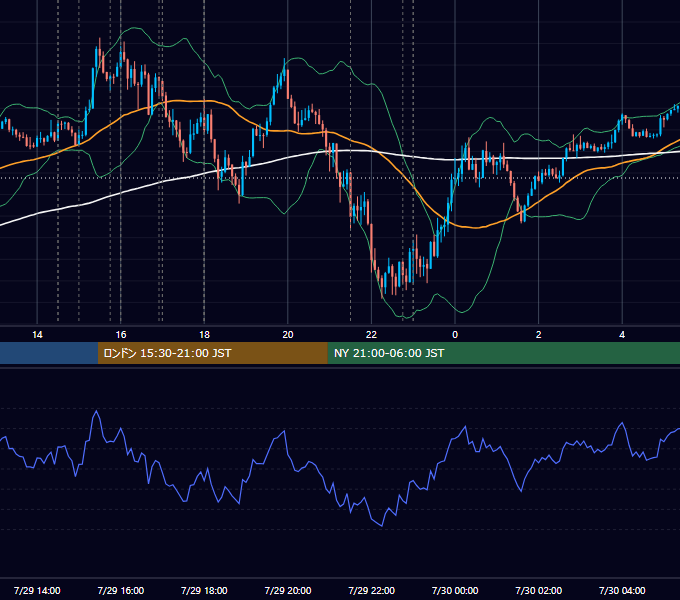Click the hour label 22 on chart axis
Image resolution: width=680 pixels, height=600 pixels.
tap(371, 335)
